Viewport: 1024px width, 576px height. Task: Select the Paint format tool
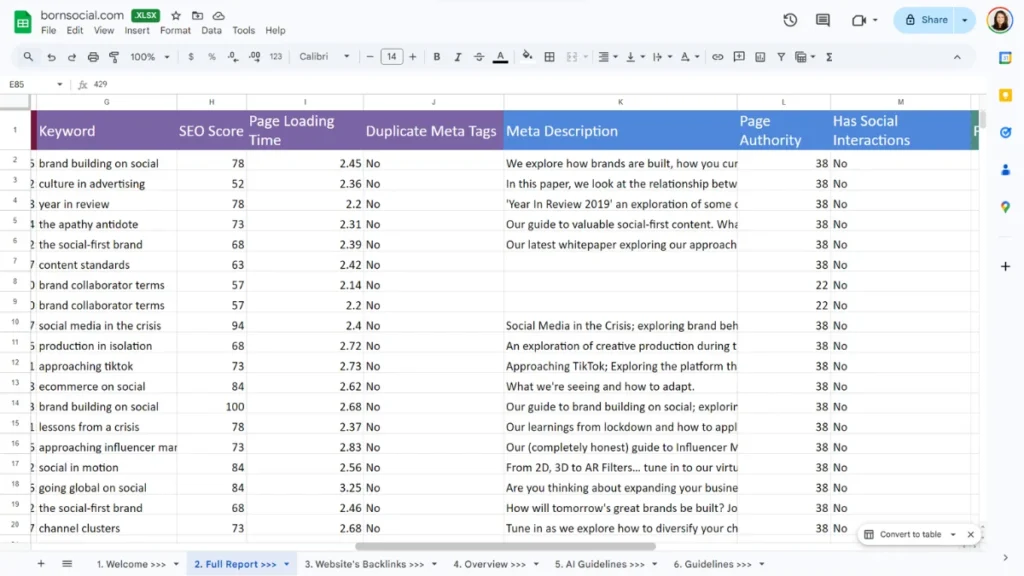coord(114,57)
